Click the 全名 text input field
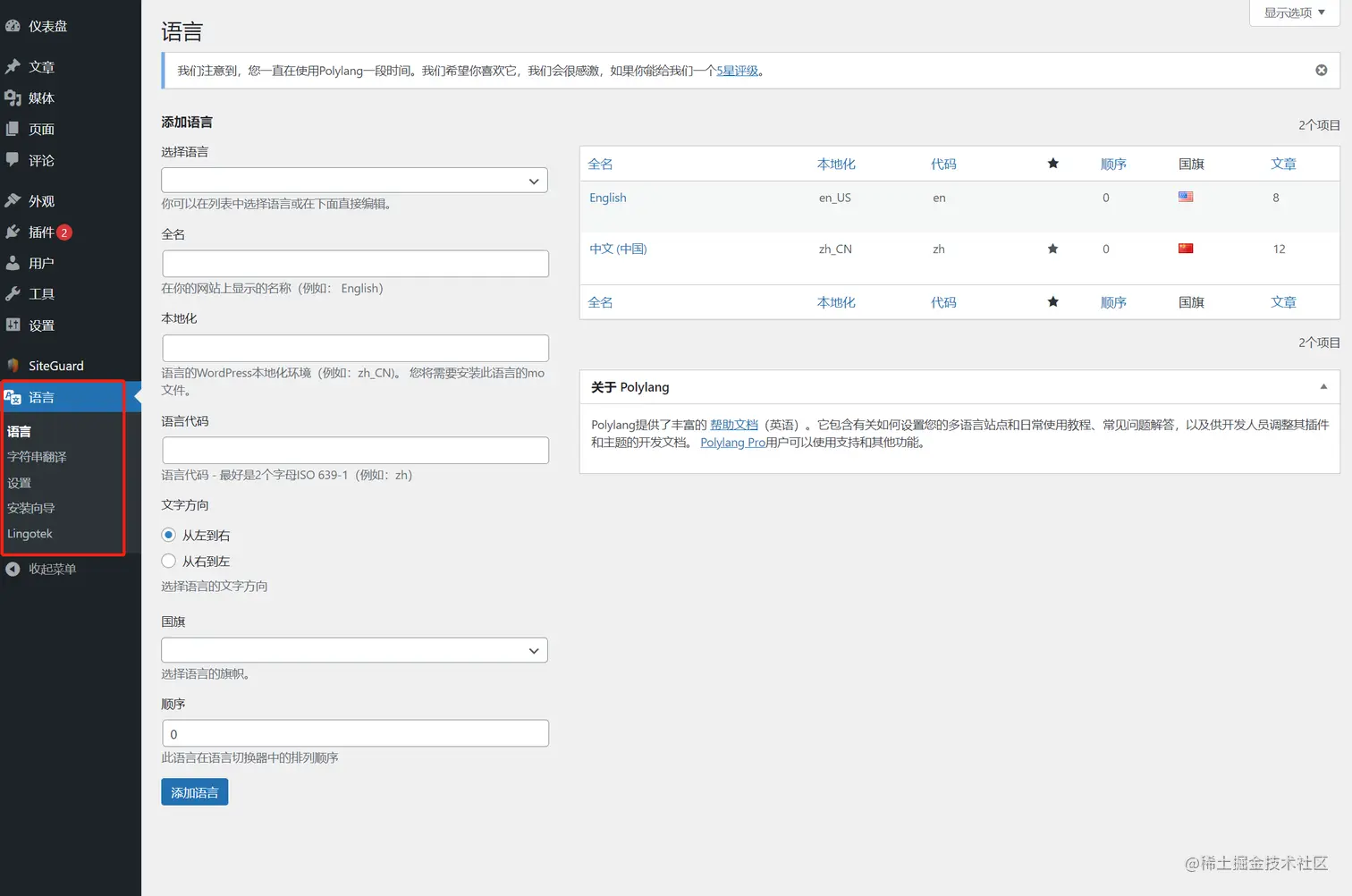1352x896 pixels. tap(355, 264)
